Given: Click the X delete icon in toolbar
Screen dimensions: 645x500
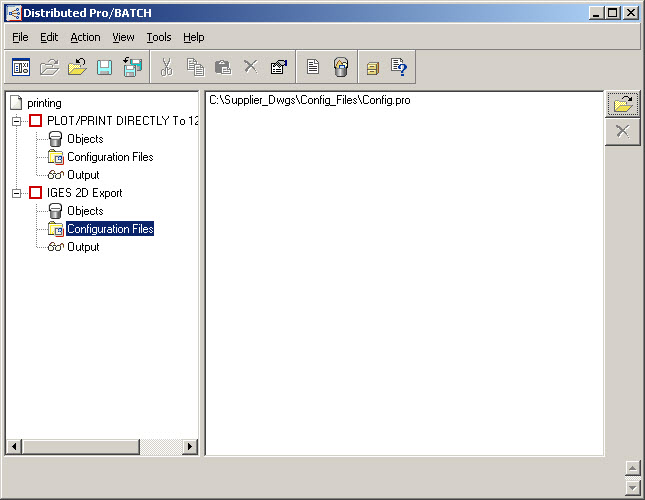Looking at the screenshot, I should tap(251, 66).
